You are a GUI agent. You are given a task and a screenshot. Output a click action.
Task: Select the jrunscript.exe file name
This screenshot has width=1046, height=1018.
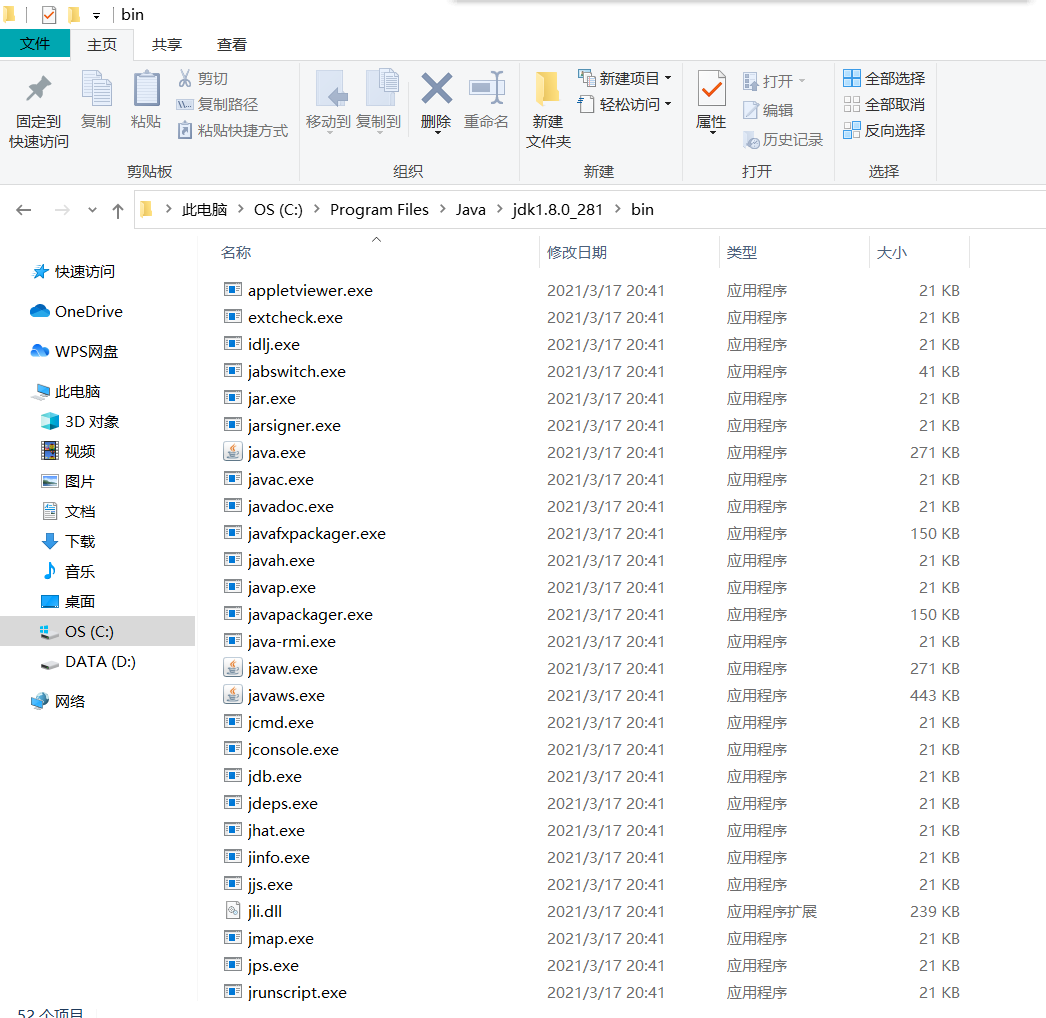click(x=298, y=993)
